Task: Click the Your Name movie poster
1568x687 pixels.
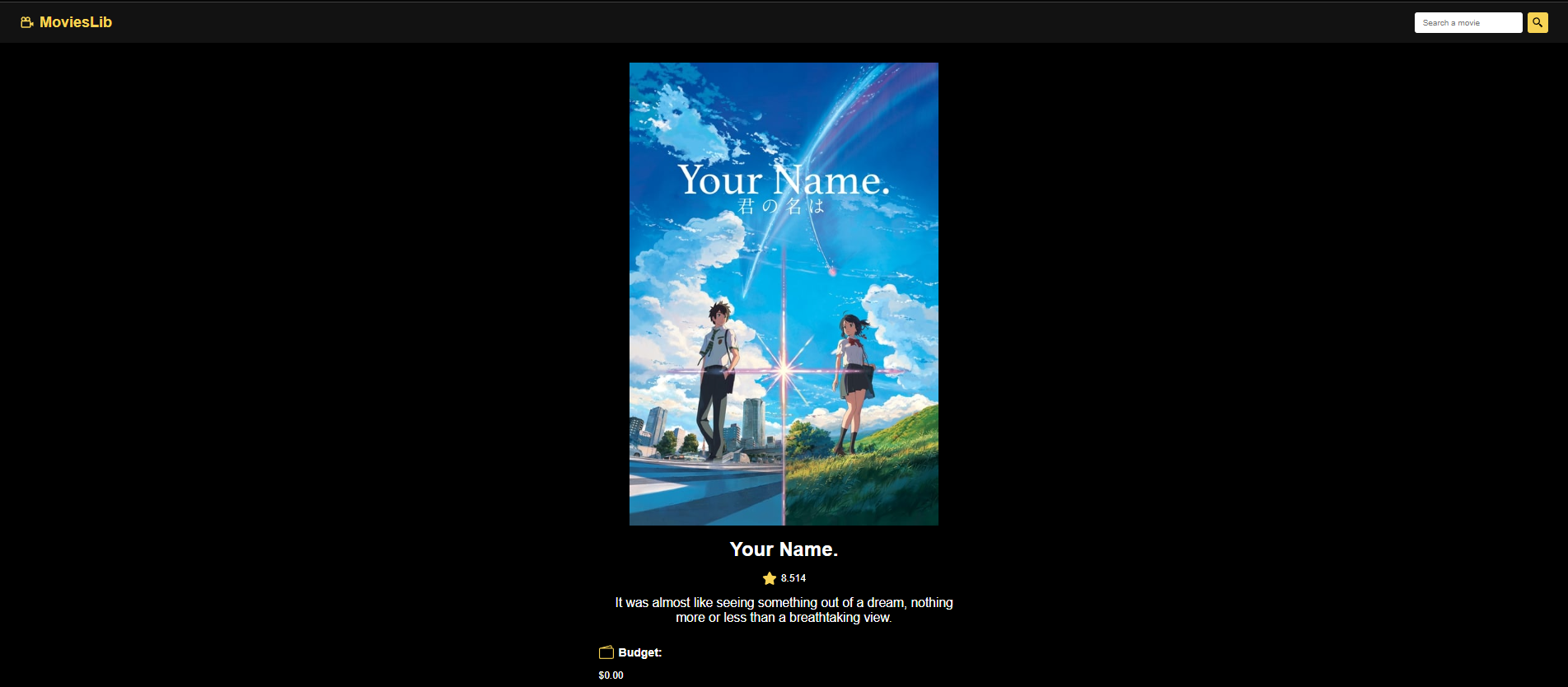Action: [x=784, y=294]
